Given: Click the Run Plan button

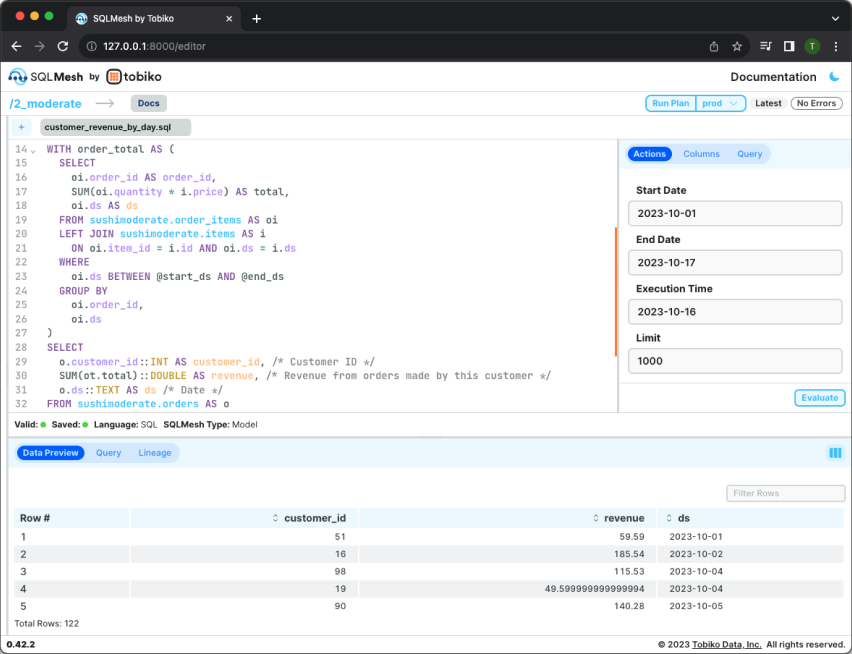Looking at the screenshot, I should 671,103.
